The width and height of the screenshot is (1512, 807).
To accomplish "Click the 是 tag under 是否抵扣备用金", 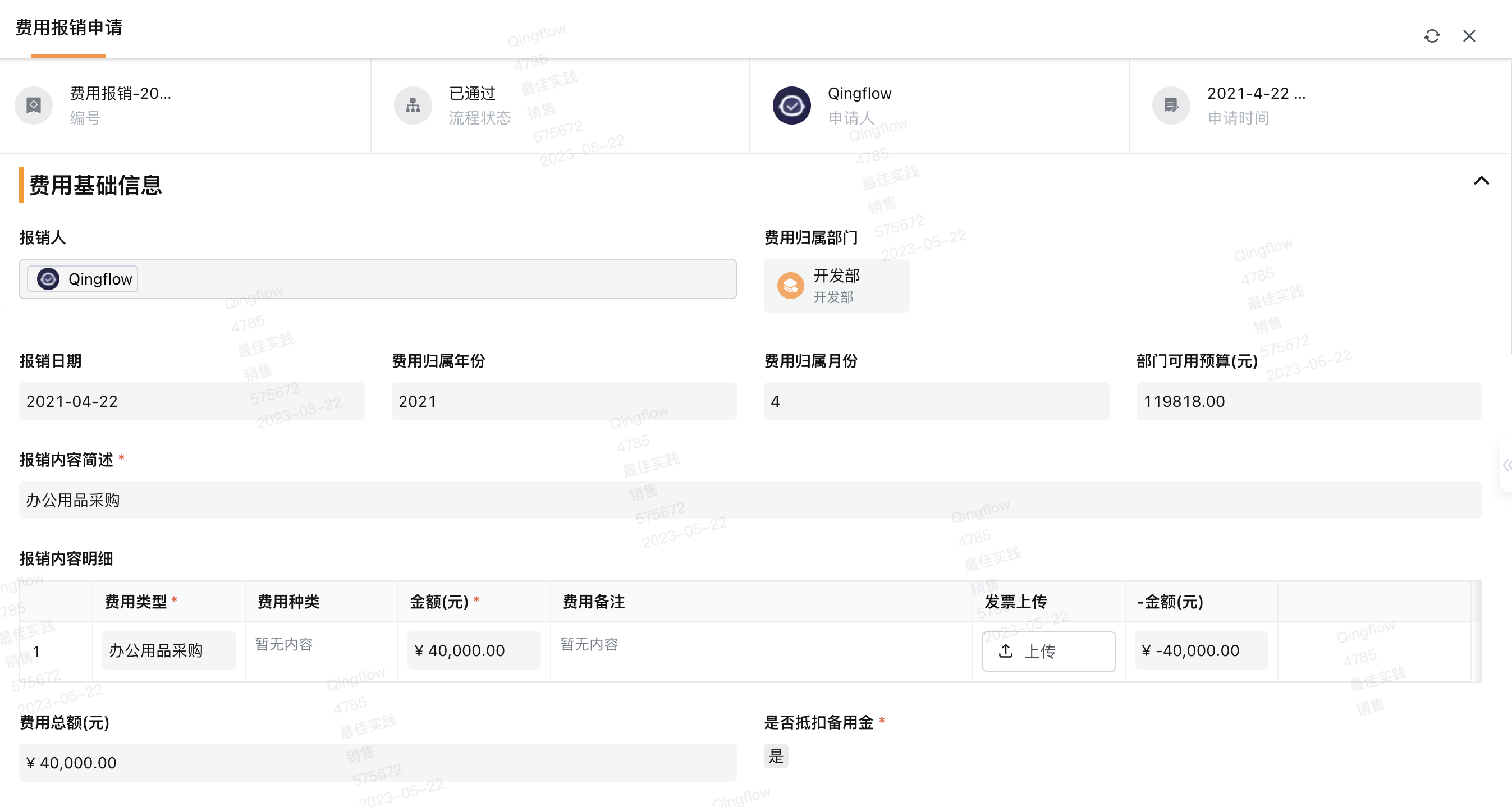I will tap(776, 756).
